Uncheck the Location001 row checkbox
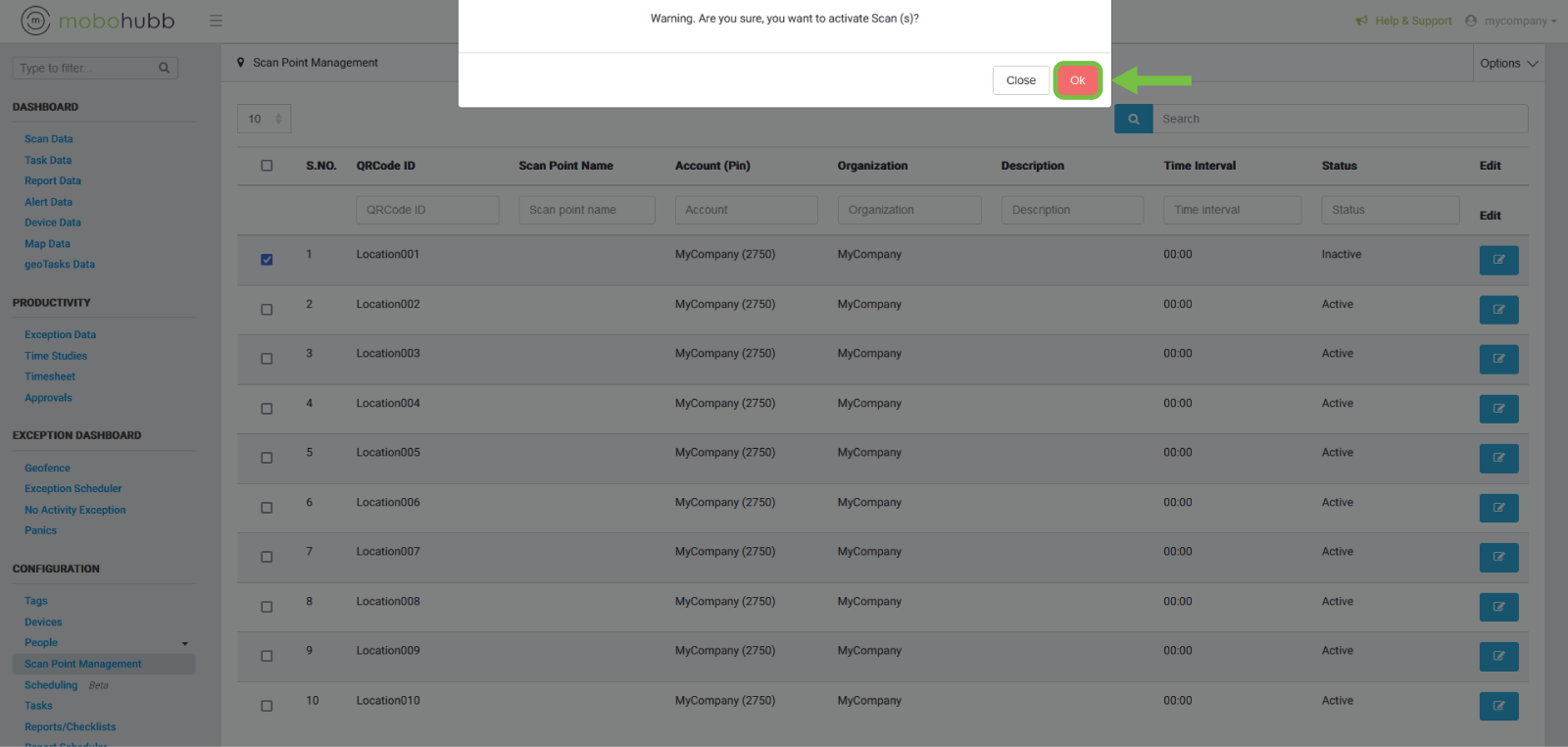Image resolution: width=1568 pixels, height=747 pixels. [267, 260]
